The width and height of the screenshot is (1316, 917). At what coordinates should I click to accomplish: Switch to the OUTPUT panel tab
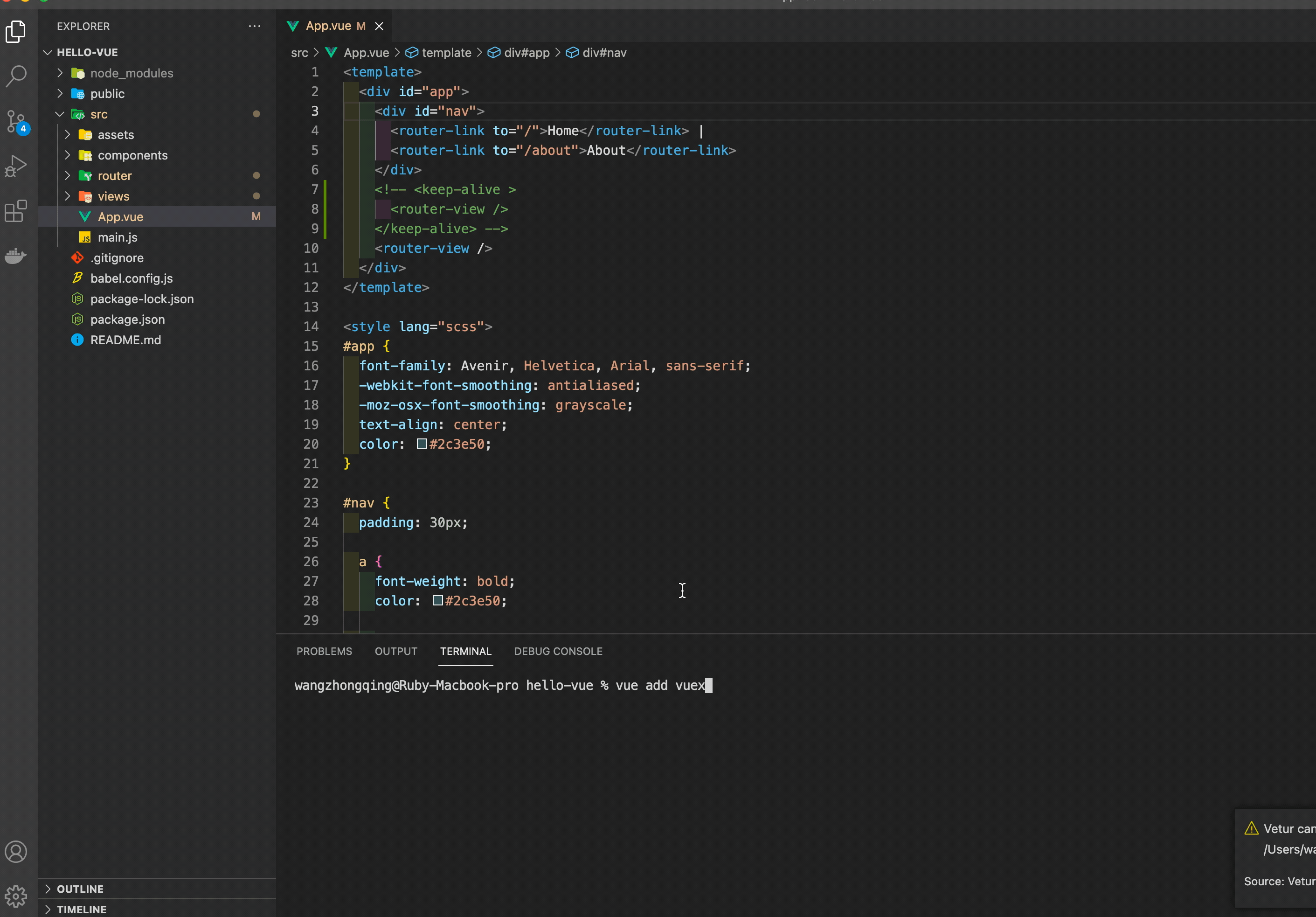(x=396, y=652)
